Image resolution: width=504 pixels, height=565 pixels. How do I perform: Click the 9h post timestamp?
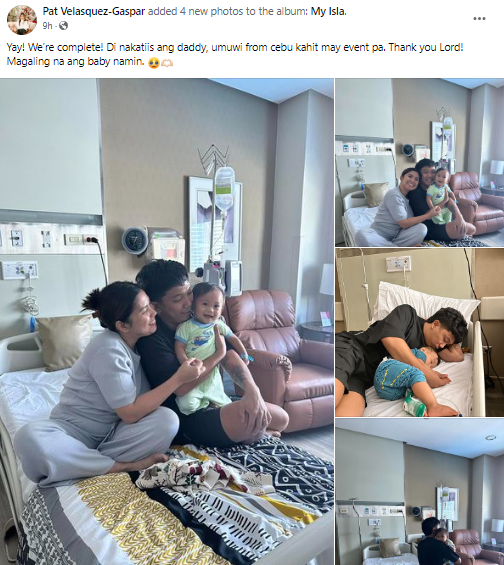tap(47, 26)
